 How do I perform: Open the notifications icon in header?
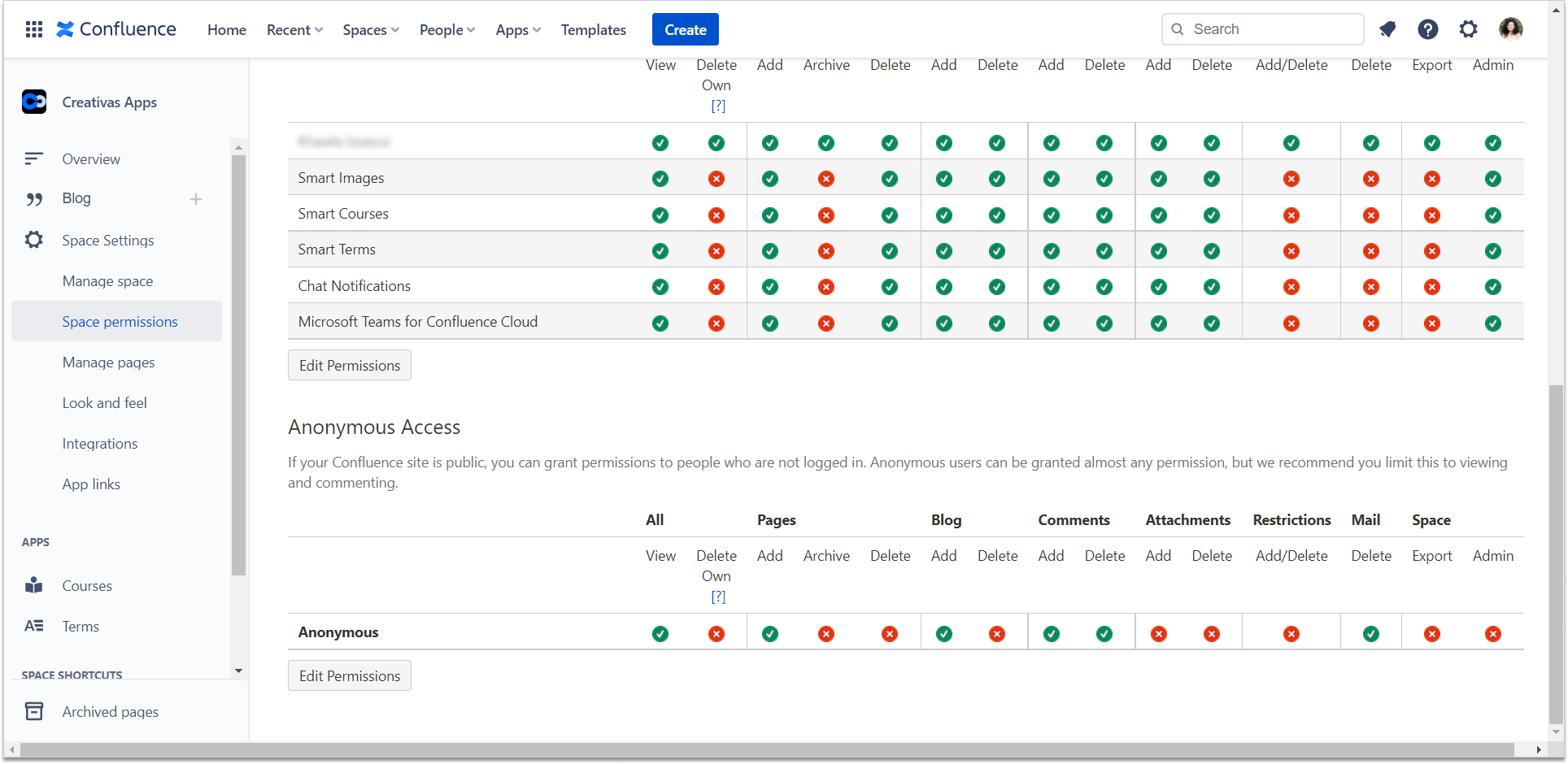pyautogui.click(x=1387, y=30)
